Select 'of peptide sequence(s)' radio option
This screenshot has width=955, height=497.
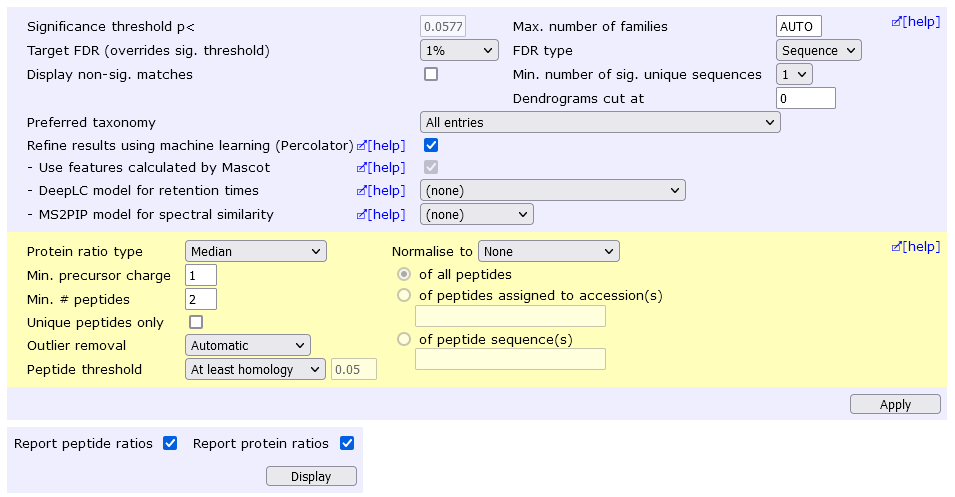404,339
